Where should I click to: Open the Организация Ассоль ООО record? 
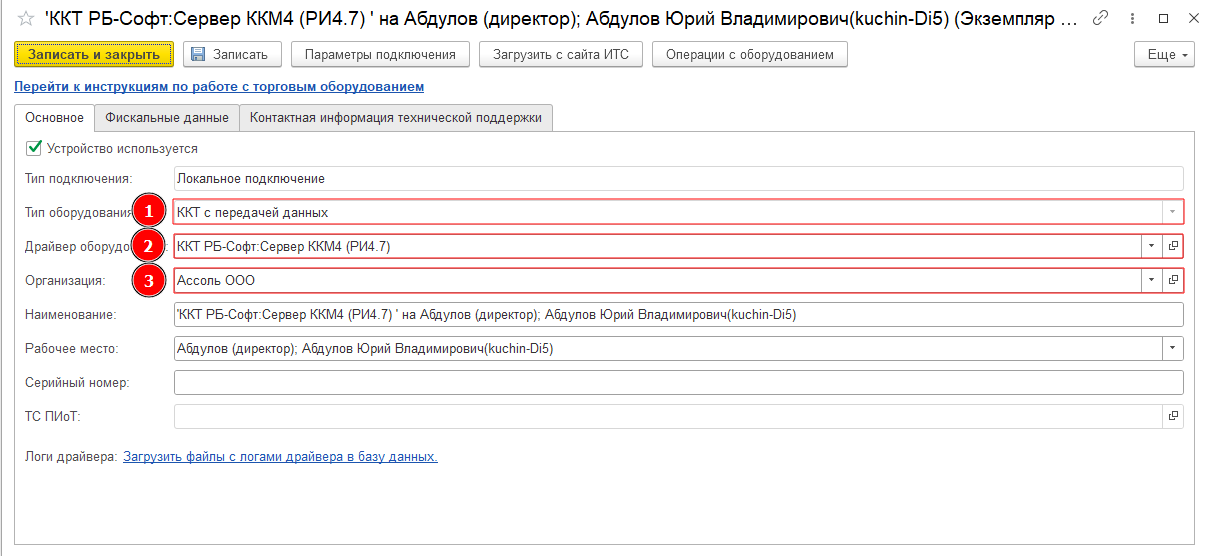(x=1174, y=281)
